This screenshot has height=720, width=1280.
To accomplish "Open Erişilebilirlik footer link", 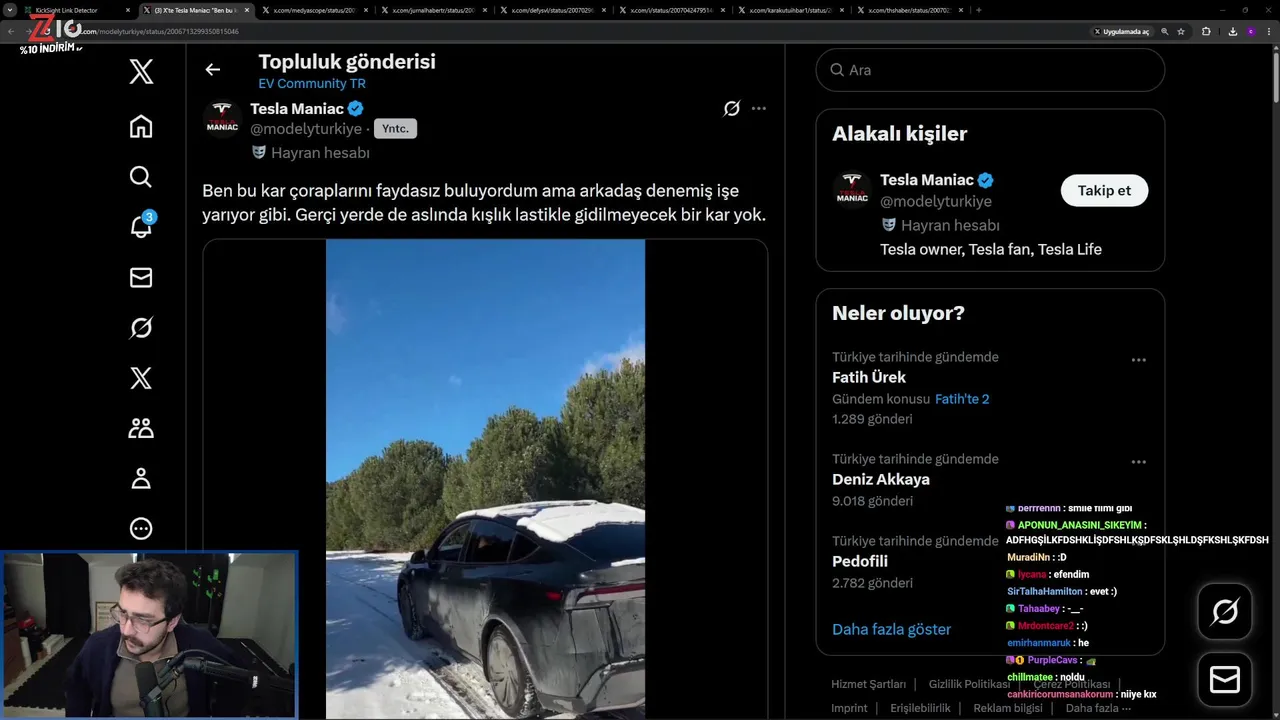I will pyautogui.click(x=920, y=708).
